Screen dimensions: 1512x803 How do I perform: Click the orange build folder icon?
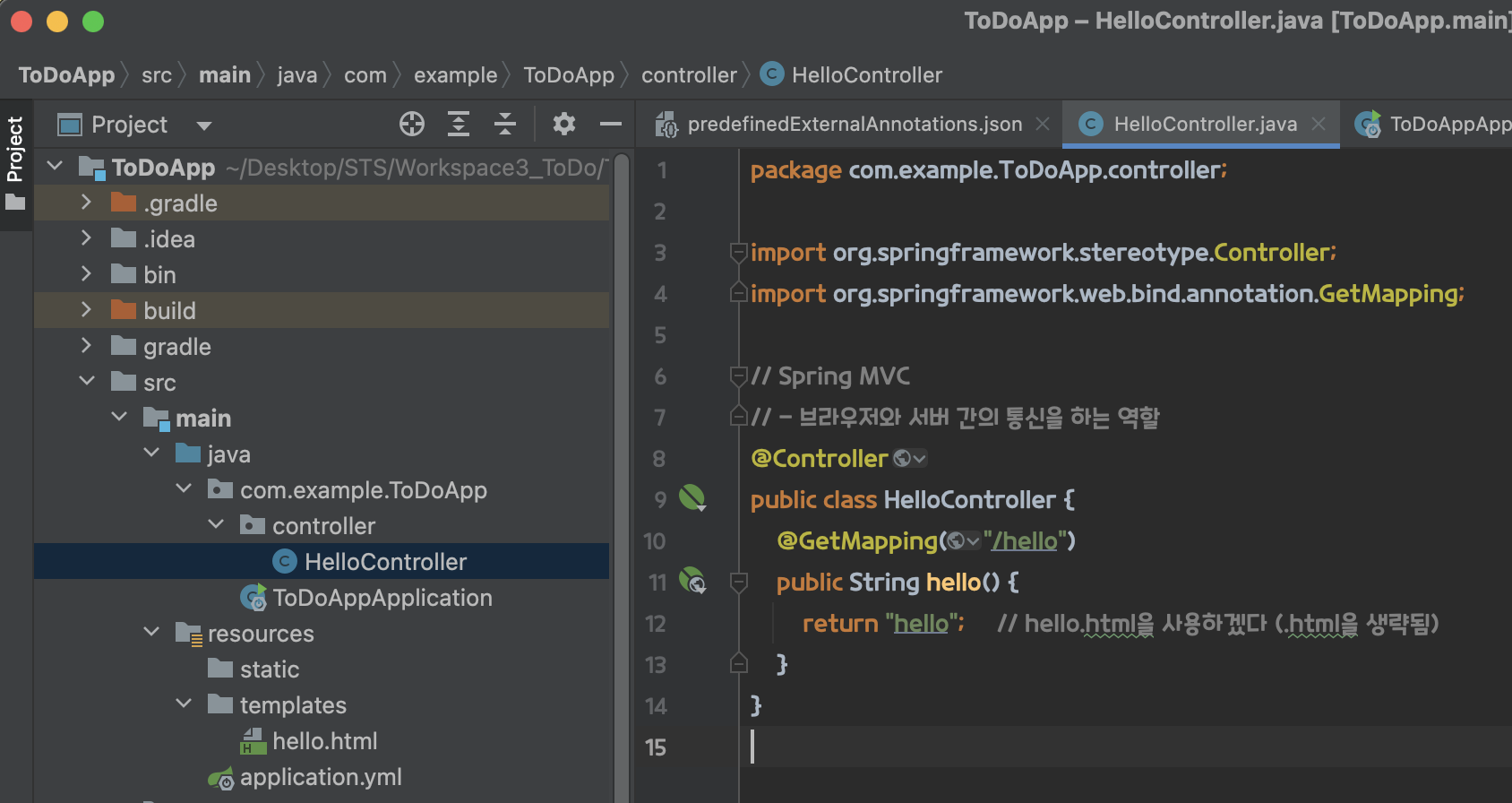tap(124, 309)
